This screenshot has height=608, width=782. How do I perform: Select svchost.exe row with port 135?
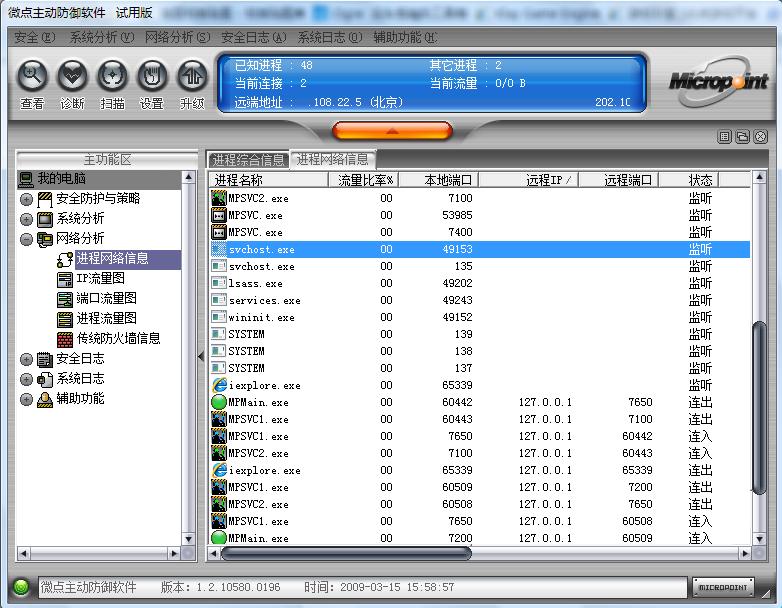(480, 266)
